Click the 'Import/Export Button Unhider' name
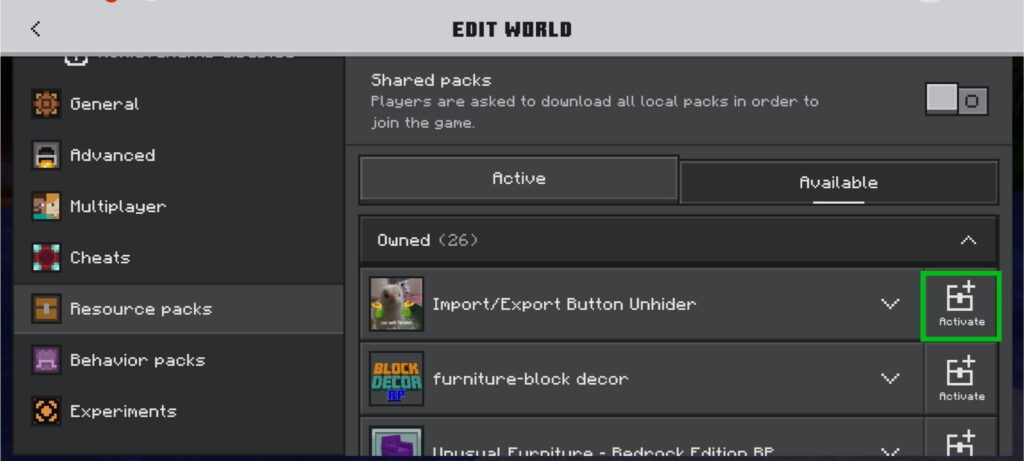1024x461 pixels. point(564,304)
